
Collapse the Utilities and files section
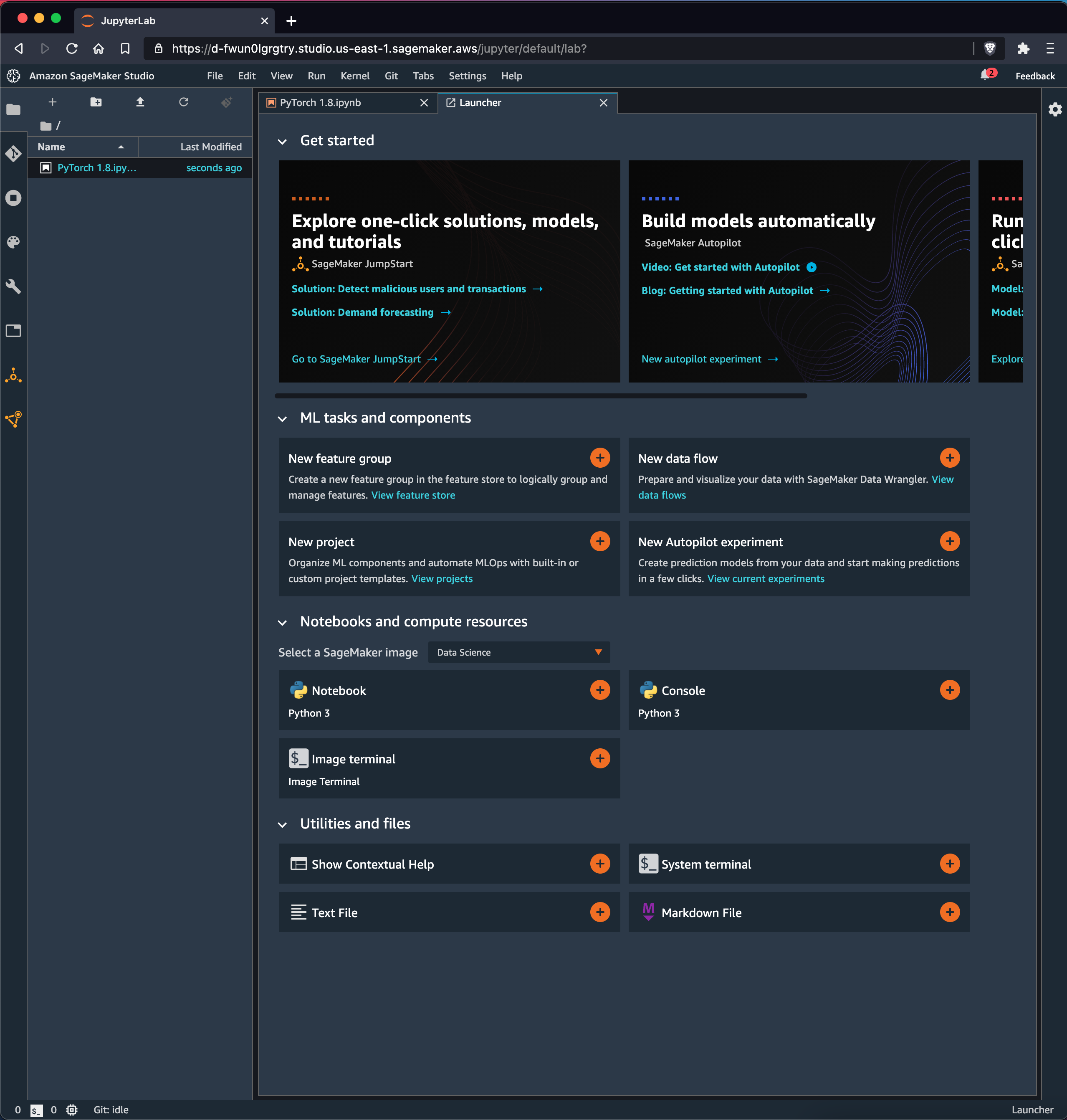click(x=283, y=824)
